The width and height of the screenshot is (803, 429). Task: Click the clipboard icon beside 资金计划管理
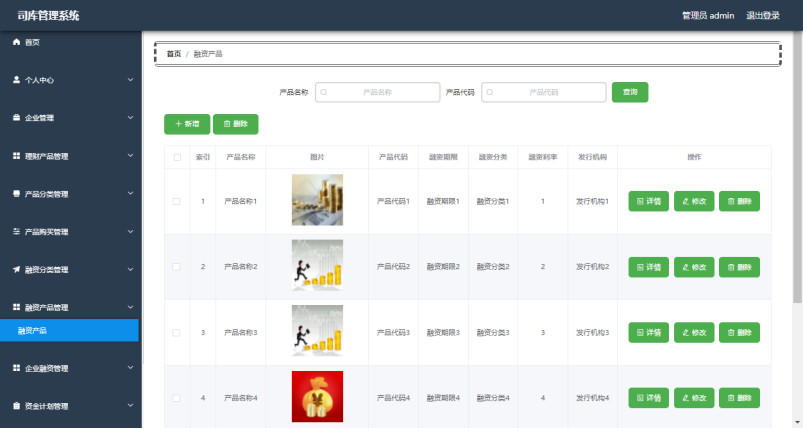16,406
